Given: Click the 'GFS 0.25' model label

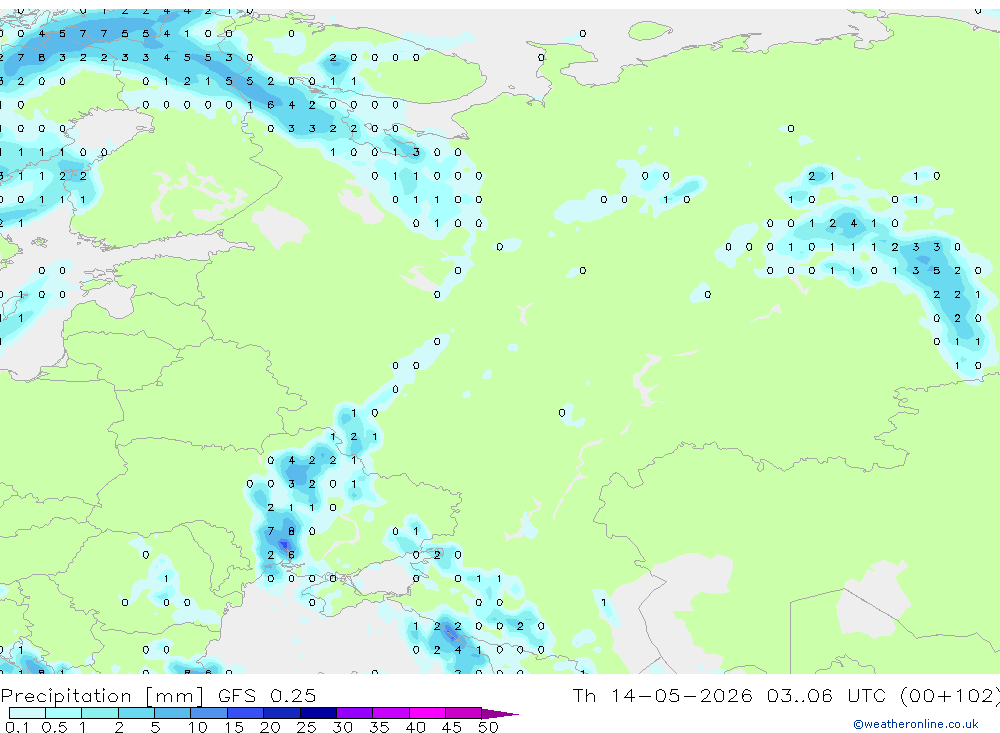Looking at the screenshot, I should [x=267, y=695].
